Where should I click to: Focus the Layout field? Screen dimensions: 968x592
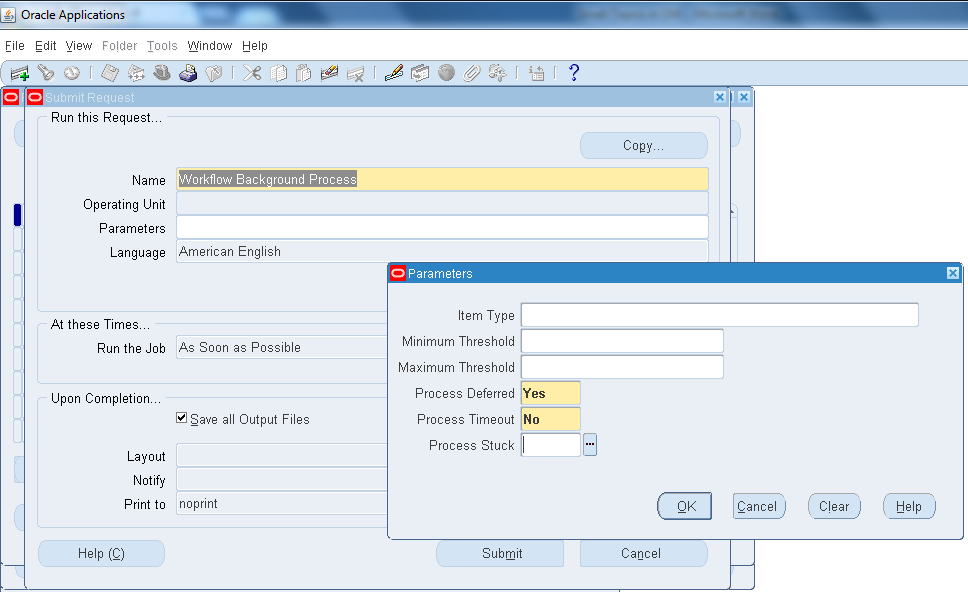(x=282, y=456)
